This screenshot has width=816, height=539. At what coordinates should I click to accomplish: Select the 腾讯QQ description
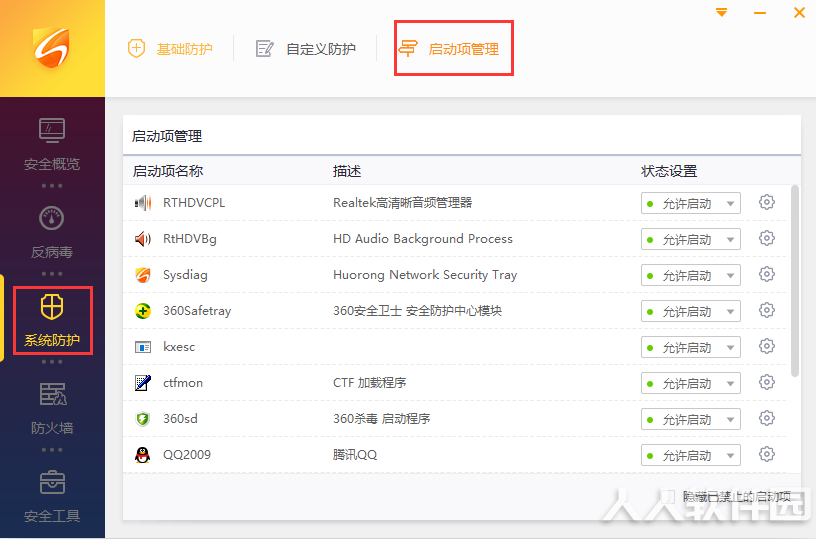tap(355, 455)
